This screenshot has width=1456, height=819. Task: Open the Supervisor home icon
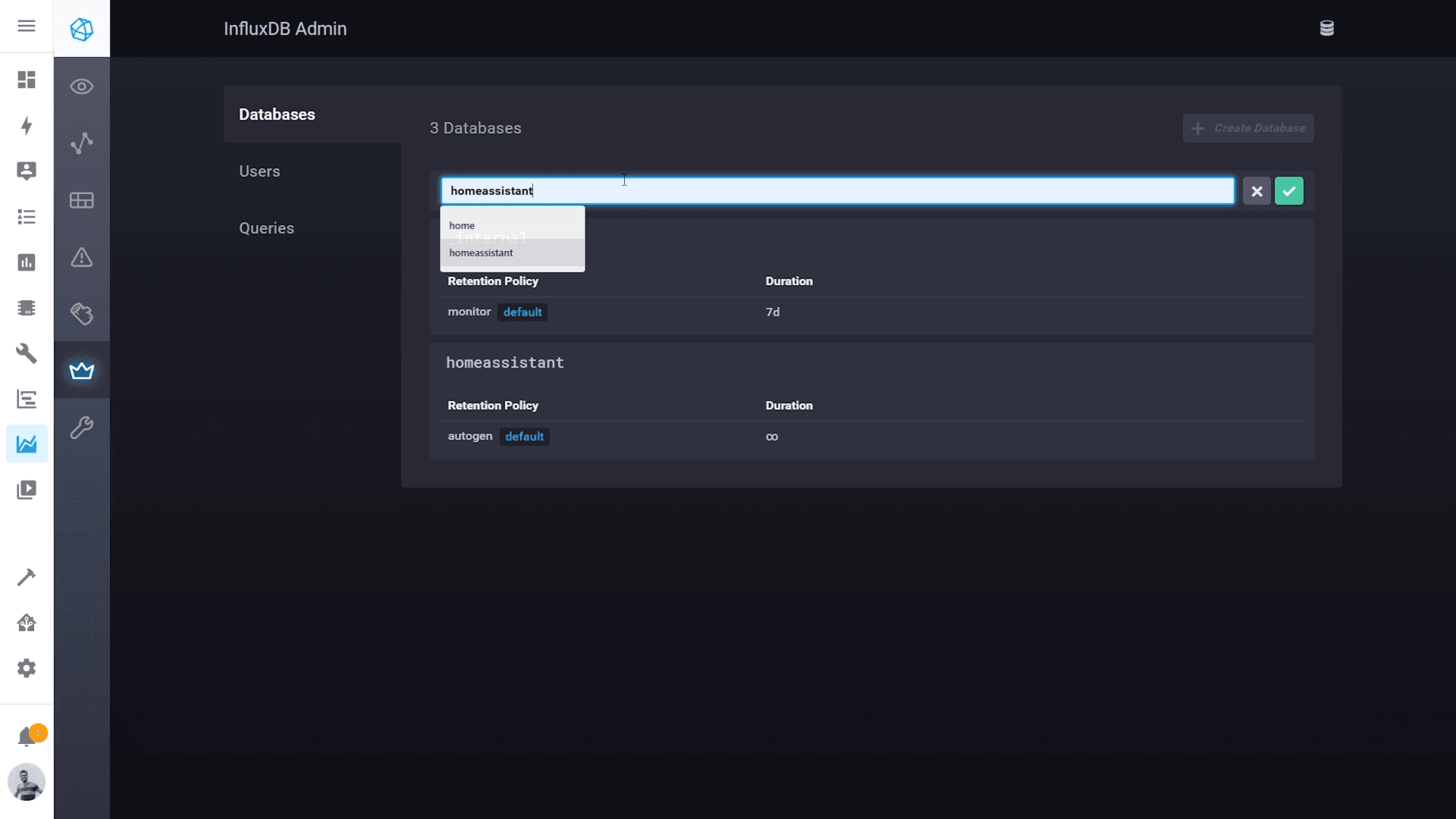pos(27,623)
